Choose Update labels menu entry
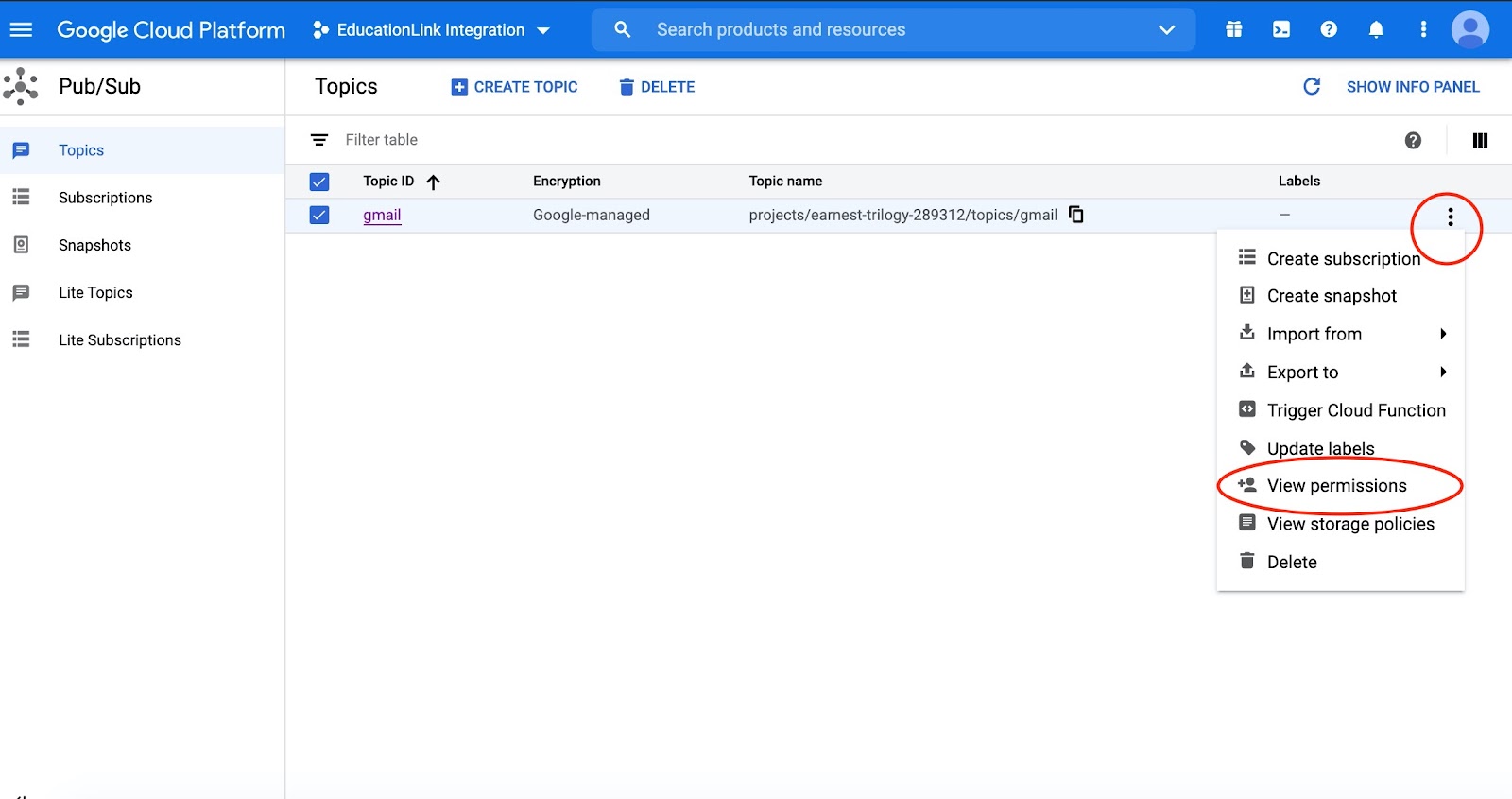 pyautogui.click(x=1341, y=448)
